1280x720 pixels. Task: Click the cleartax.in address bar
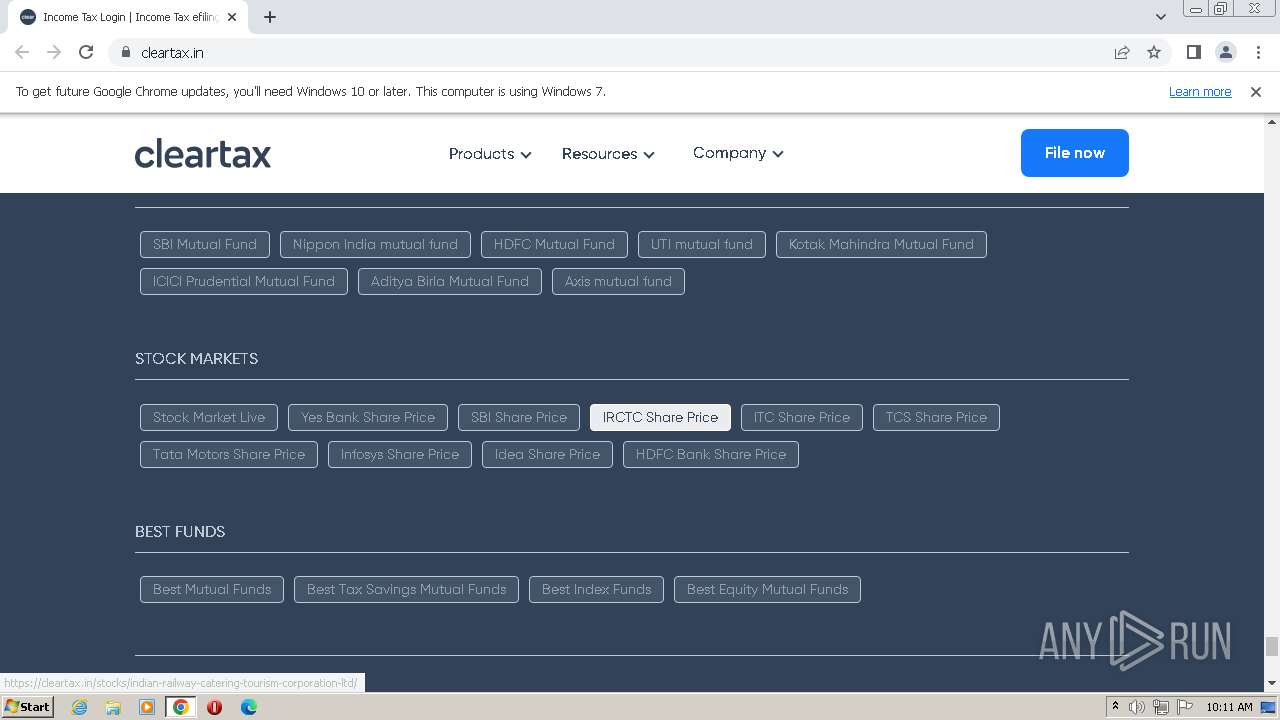(x=620, y=52)
